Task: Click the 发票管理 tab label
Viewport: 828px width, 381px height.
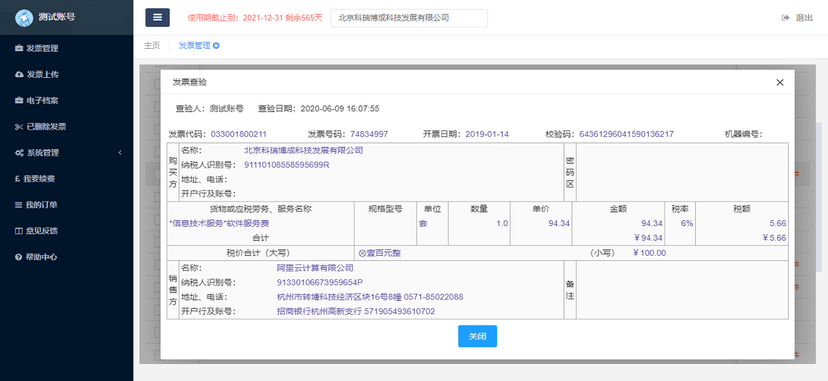Action: (194, 45)
